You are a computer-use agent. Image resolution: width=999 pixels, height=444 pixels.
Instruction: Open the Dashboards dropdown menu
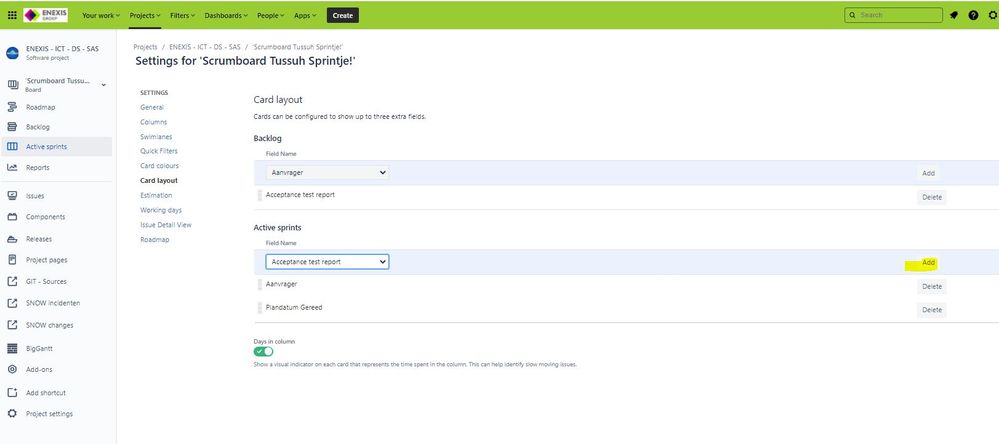(x=226, y=15)
